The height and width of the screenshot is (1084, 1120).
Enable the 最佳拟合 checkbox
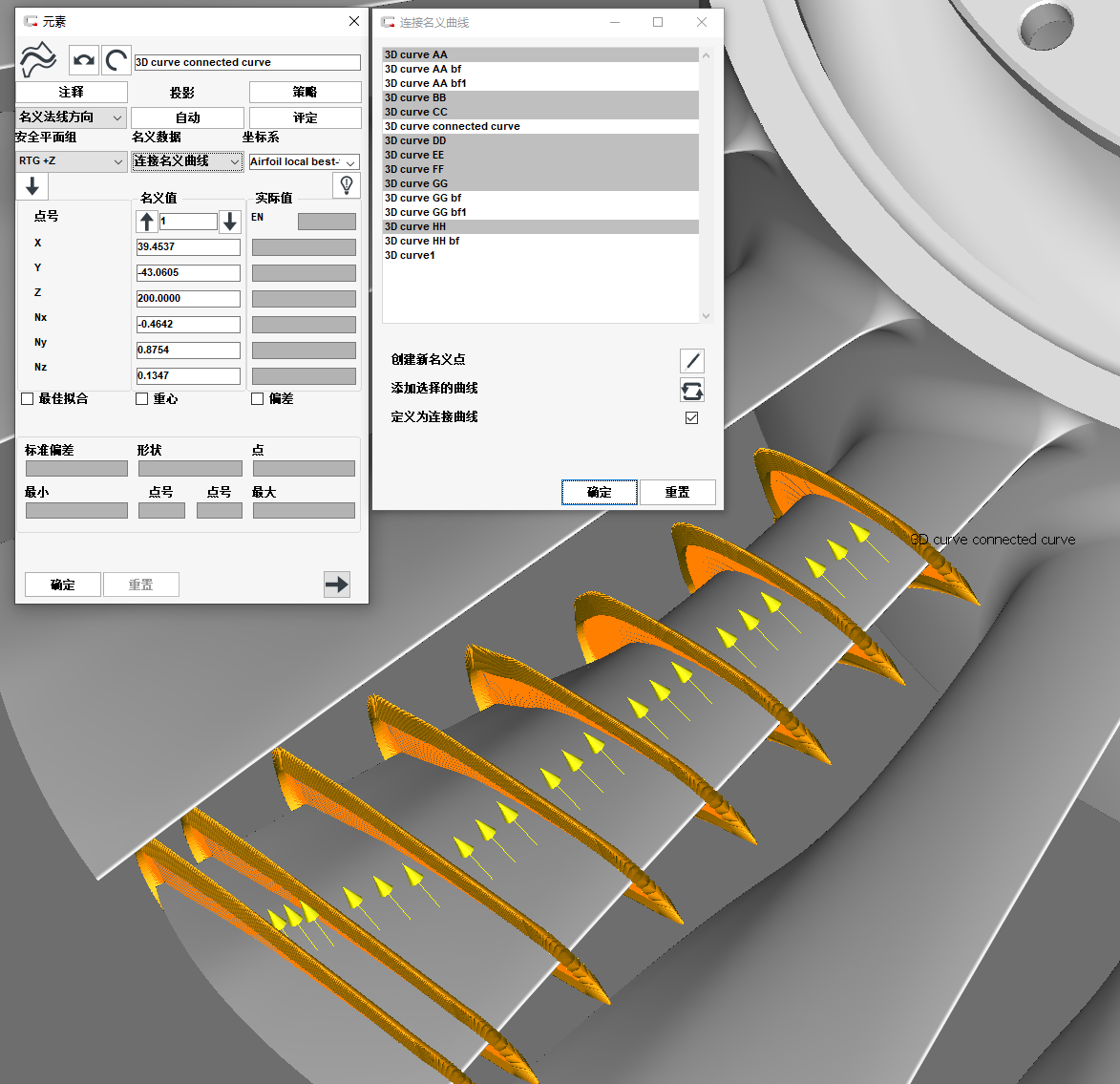click(x=28, y=399)
